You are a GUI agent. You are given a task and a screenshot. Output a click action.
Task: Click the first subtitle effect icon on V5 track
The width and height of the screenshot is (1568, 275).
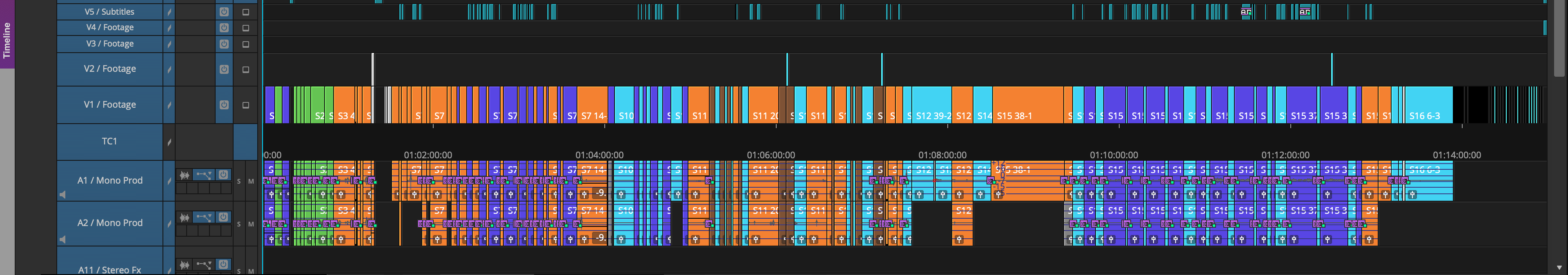pos(1246,11)
